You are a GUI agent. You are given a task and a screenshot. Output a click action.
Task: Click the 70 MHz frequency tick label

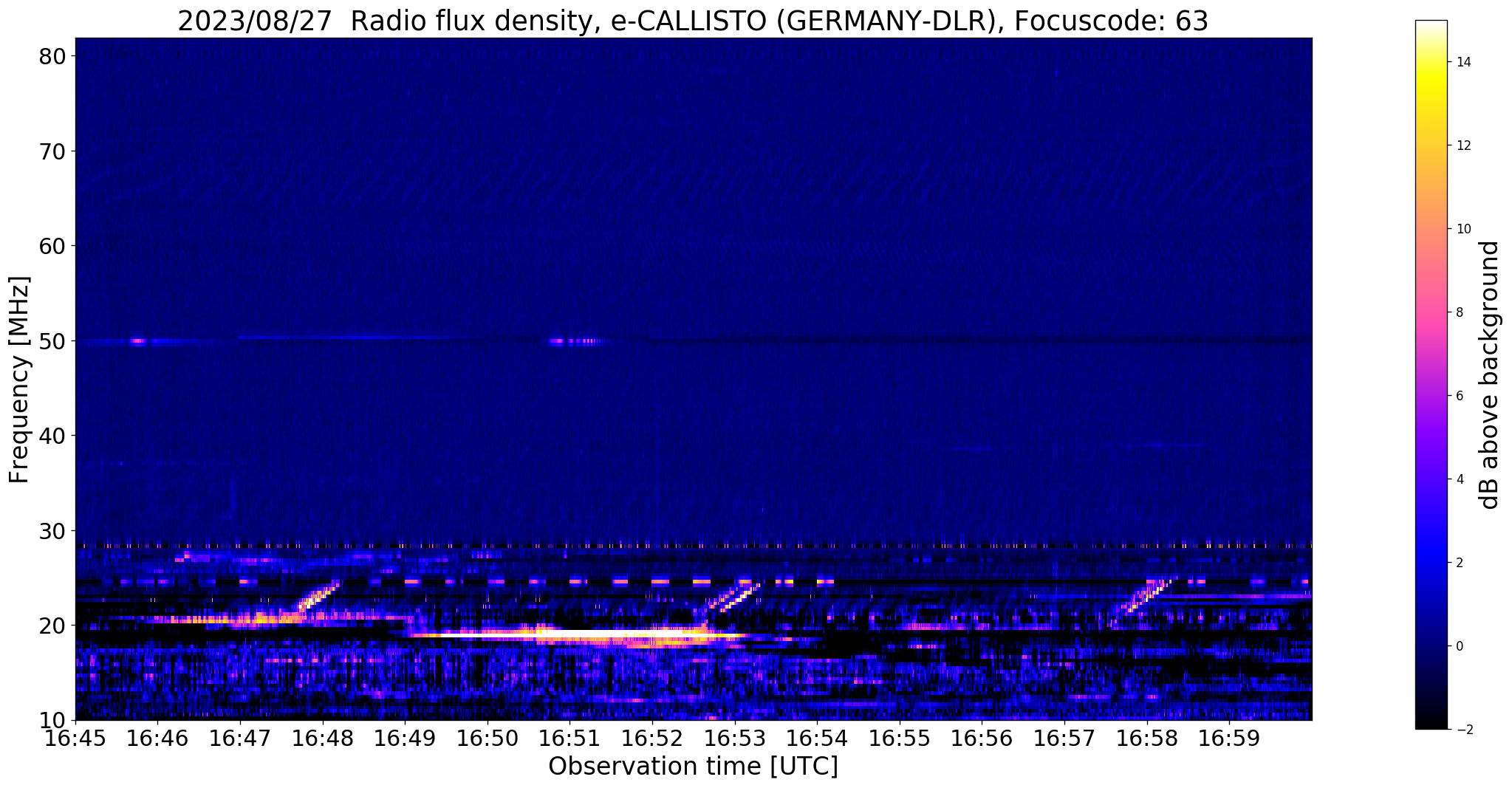[x=53, y=151]
